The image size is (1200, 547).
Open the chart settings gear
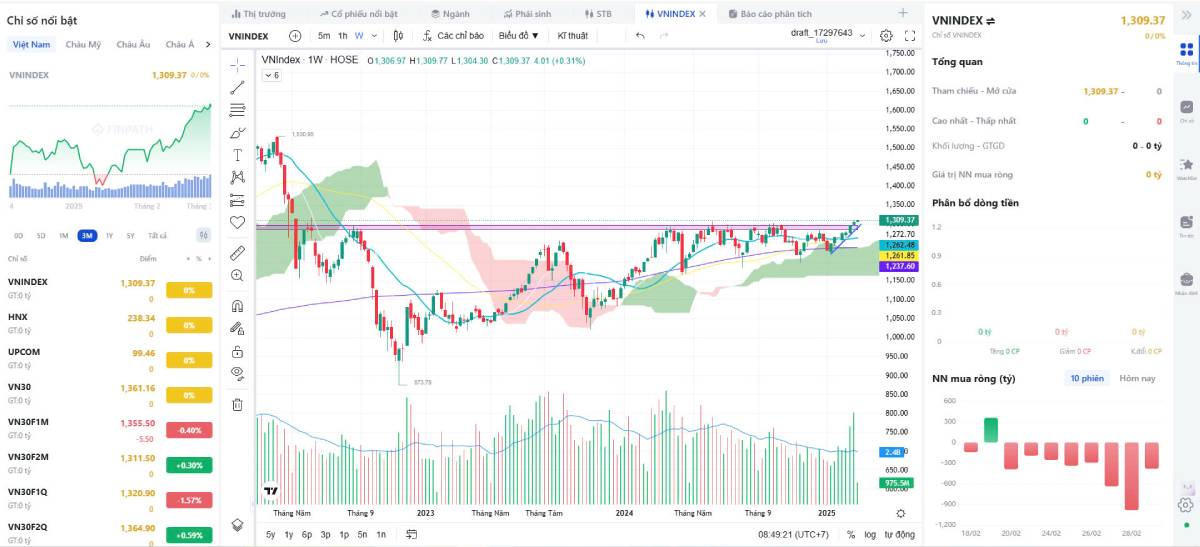[x=886, y=35]
